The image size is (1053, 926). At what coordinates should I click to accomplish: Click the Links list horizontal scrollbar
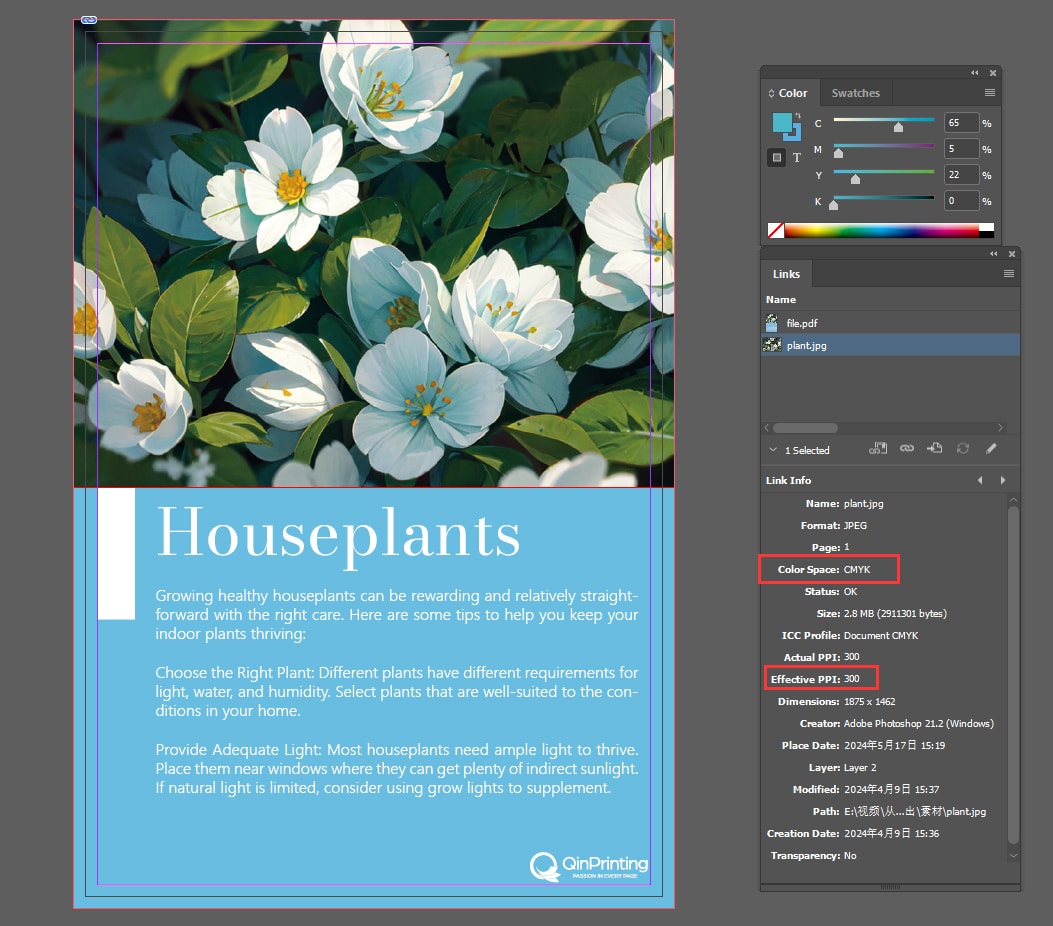pyautogui.click(x=805, y=428)
